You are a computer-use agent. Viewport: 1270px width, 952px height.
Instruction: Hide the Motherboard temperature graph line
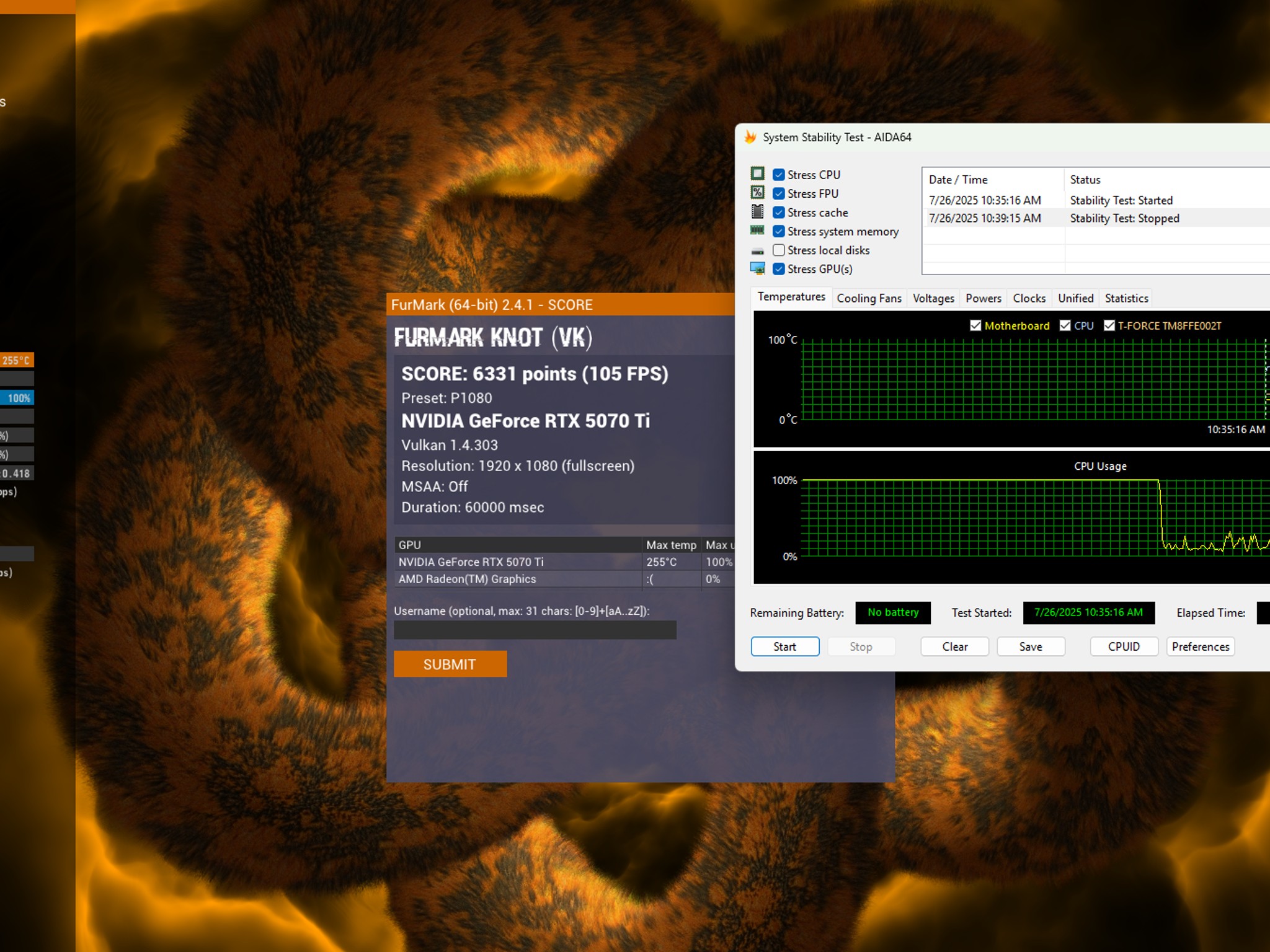975,325
